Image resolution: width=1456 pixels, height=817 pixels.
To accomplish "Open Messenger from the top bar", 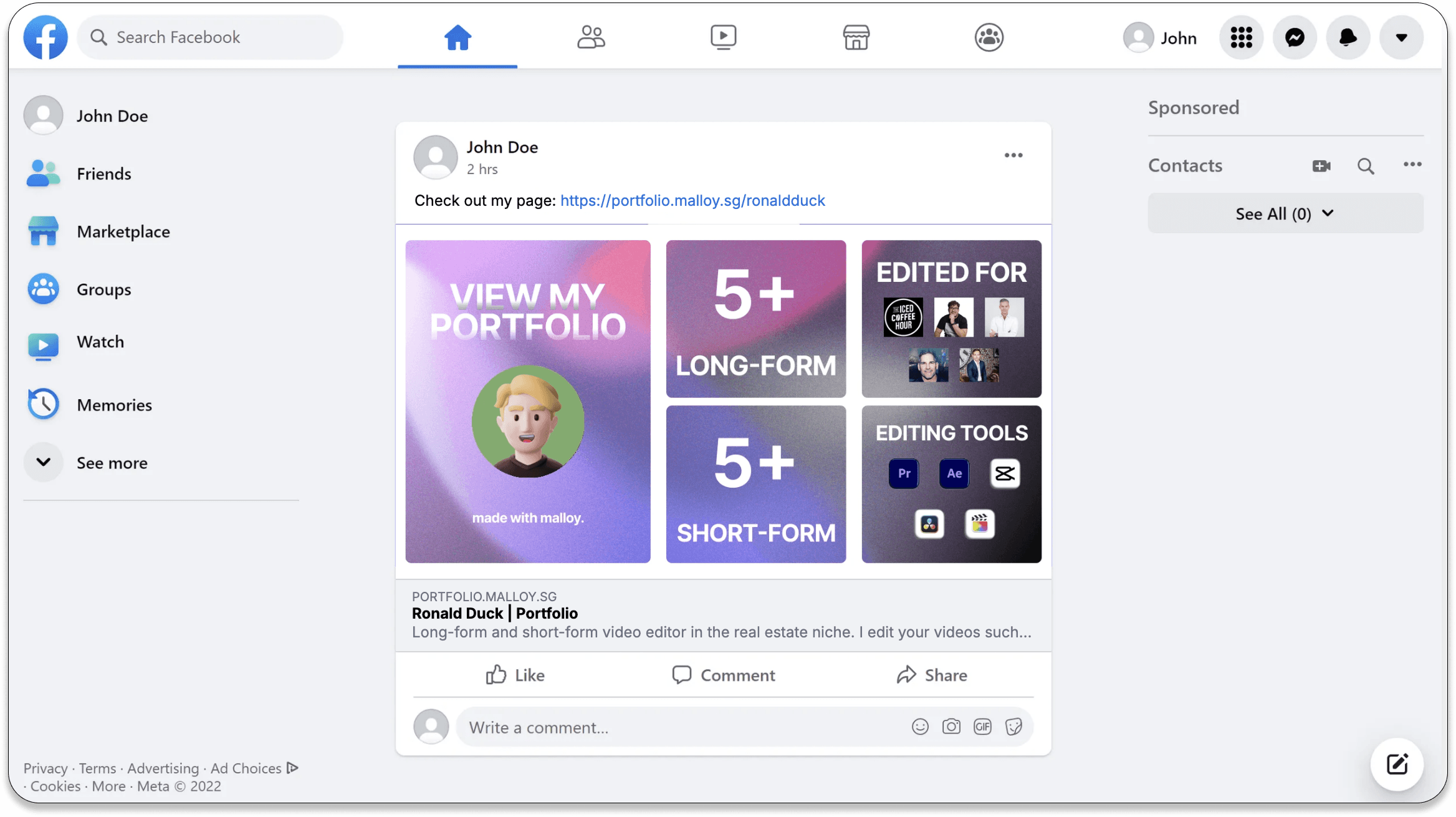I will 1295,37.
